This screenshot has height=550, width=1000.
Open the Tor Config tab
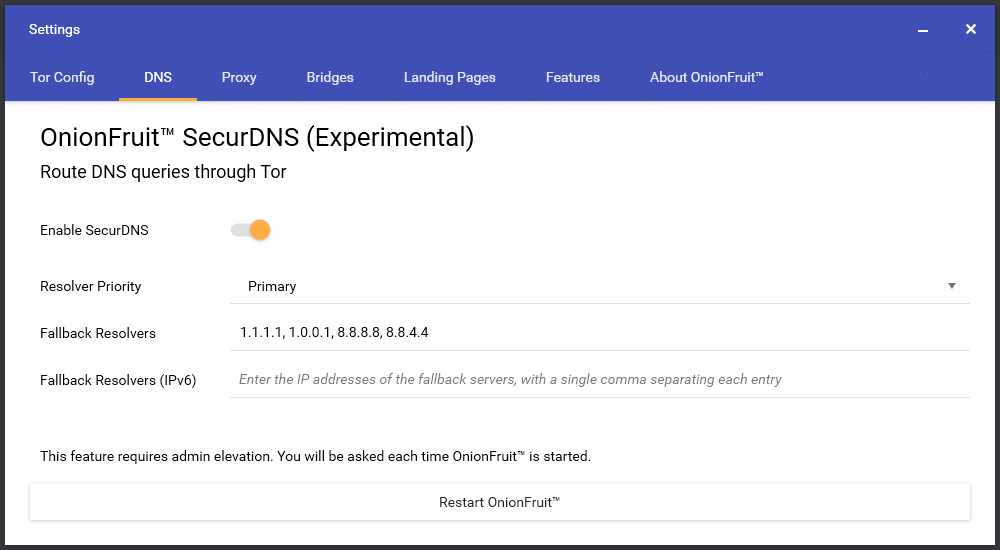point(62,77)
